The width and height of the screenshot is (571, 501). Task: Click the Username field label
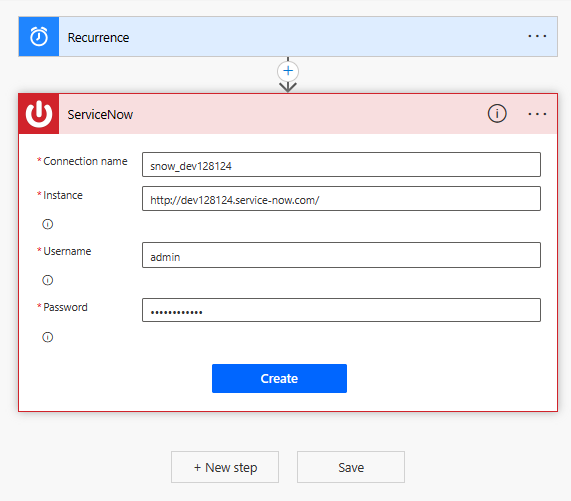67,251
